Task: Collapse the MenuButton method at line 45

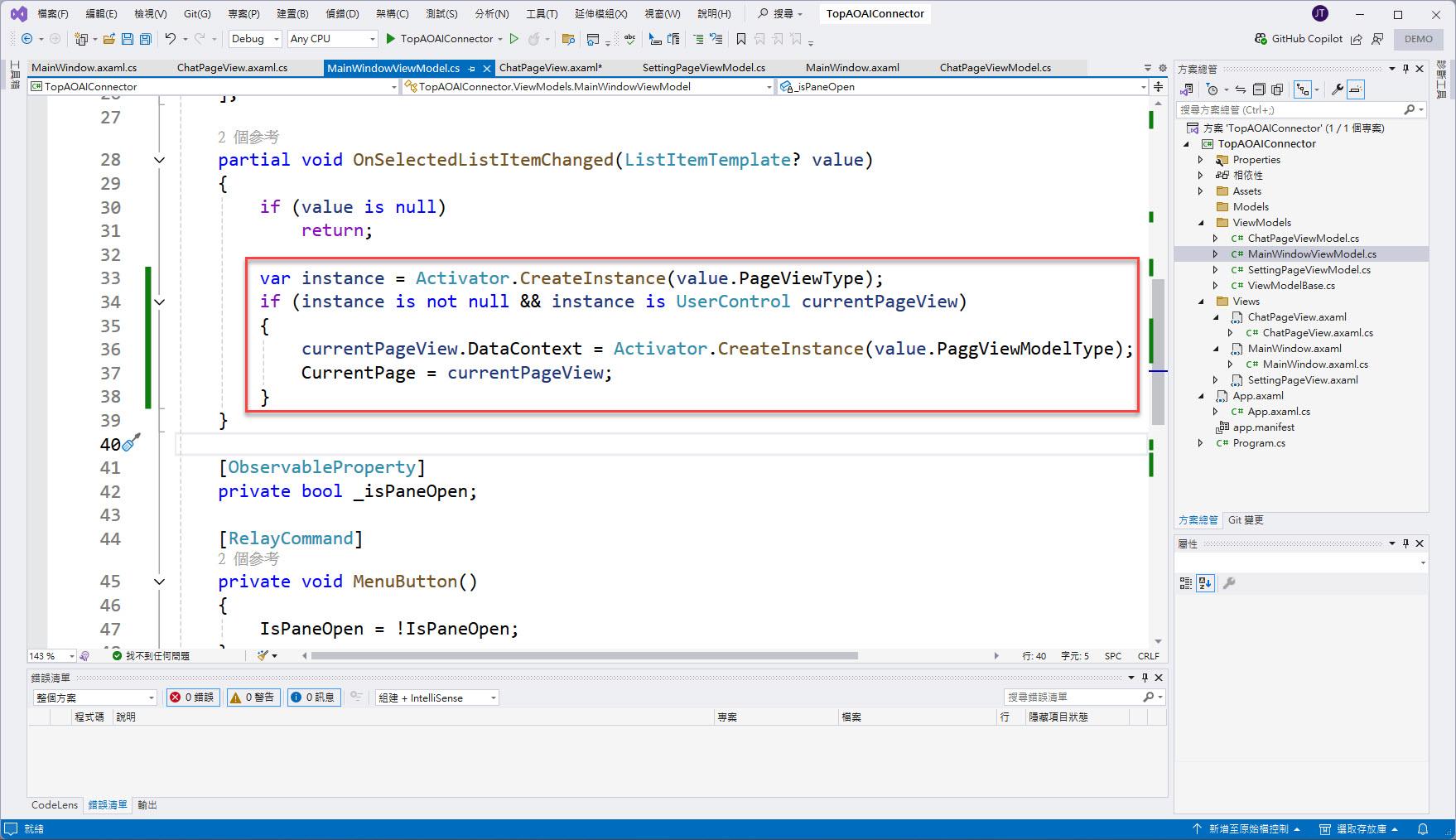Action: click(159, 582)
